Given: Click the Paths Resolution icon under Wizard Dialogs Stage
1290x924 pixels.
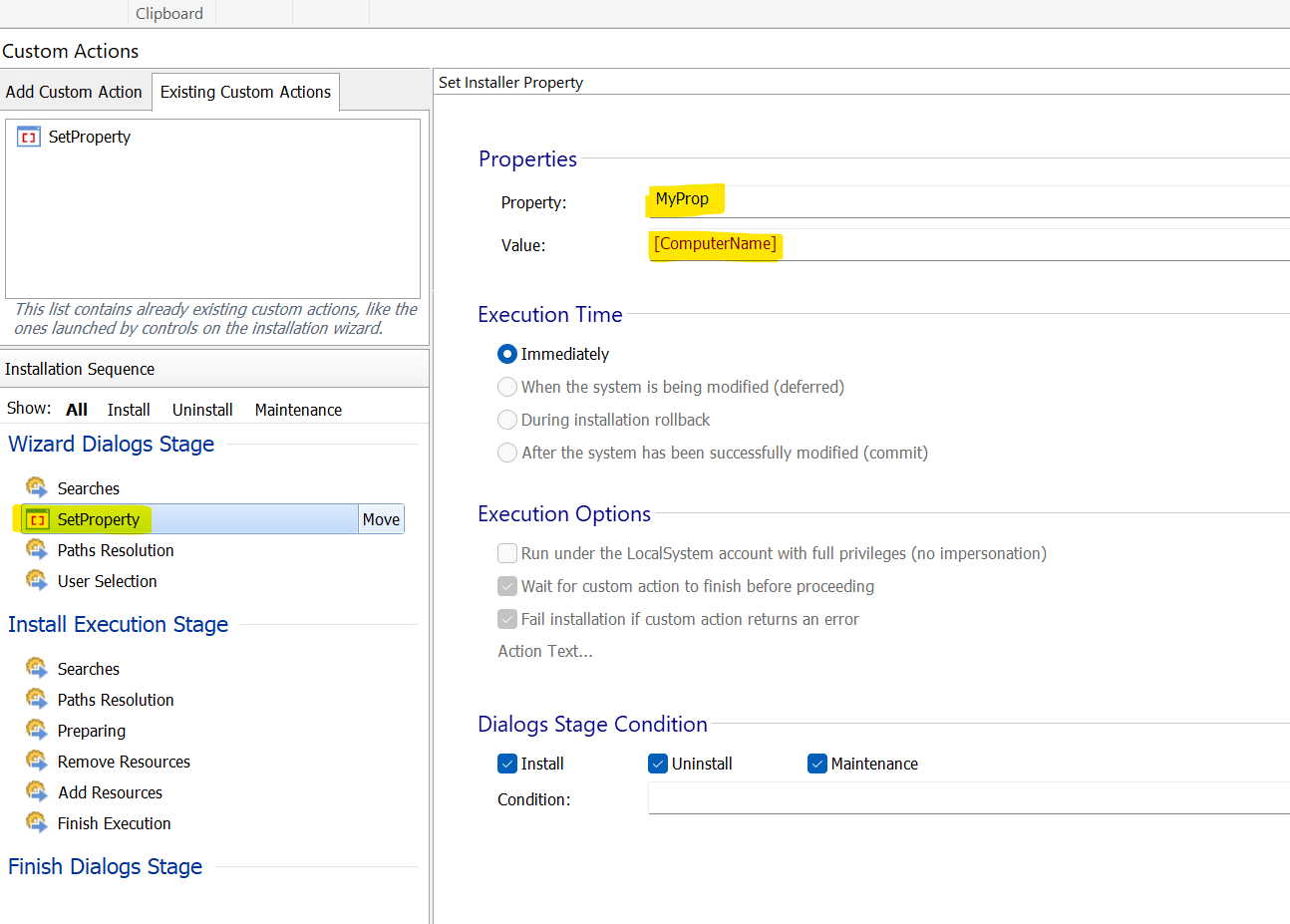Looking at the screenshot, I should pyautogui.click(x=37, y=549).
